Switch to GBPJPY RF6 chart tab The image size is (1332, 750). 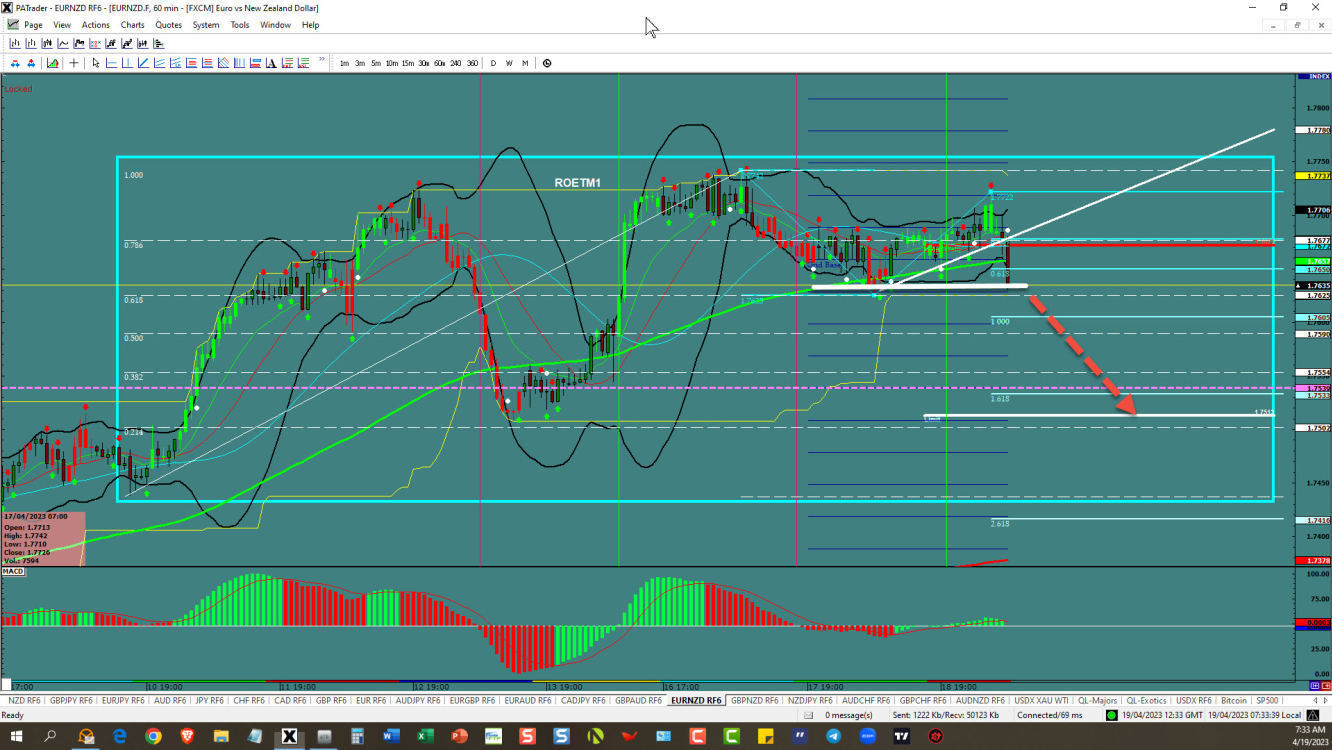click(71, 700)
